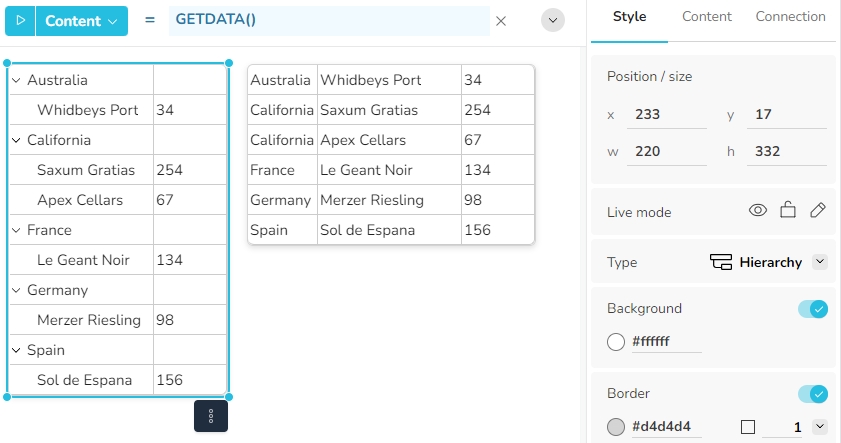Click the border color swatch #d4d4d4

click(616, 427)
